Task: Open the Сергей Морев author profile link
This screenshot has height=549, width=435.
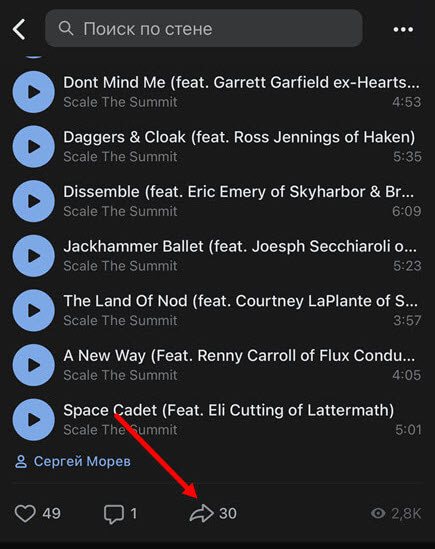Action: (x=82, y=461)
